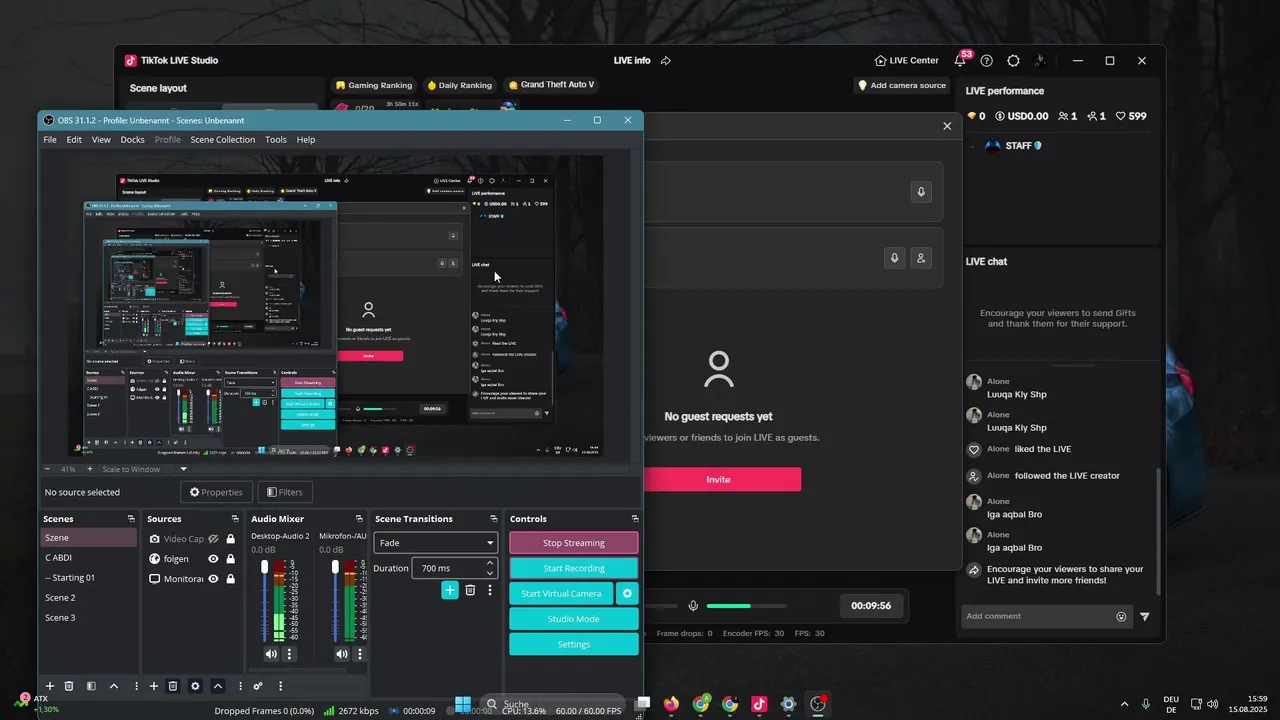Add a new scene transition

pos(450,590)
